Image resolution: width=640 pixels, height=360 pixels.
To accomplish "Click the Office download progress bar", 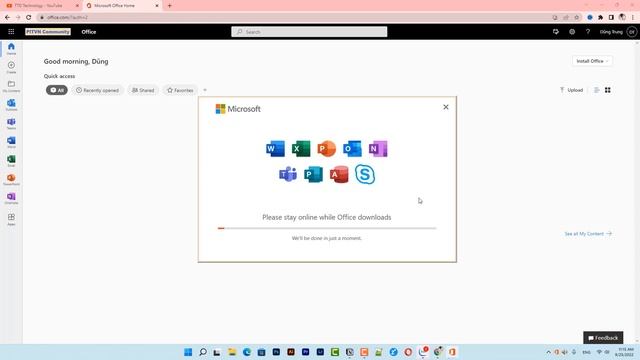I will (327, 228).
